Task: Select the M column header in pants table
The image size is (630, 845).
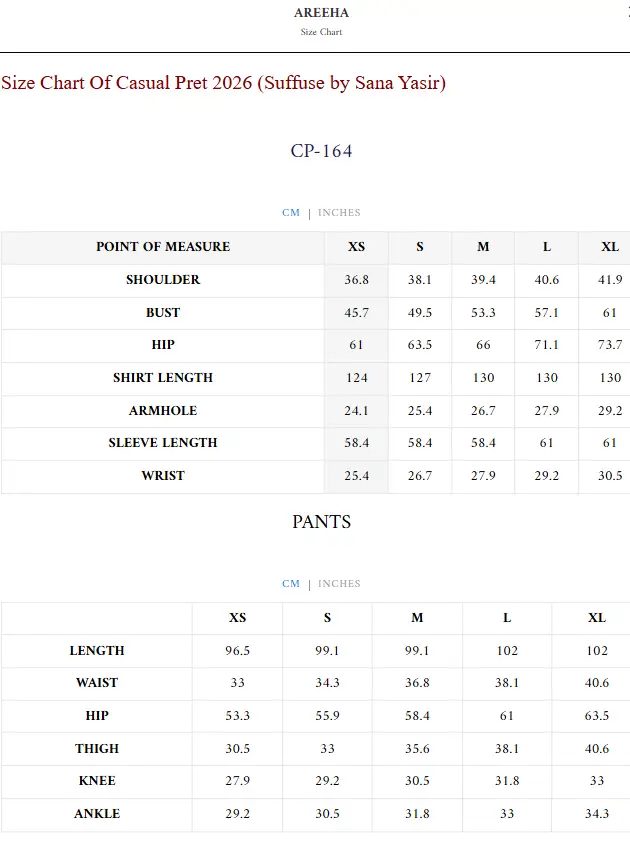Action: tap(416, 618)
